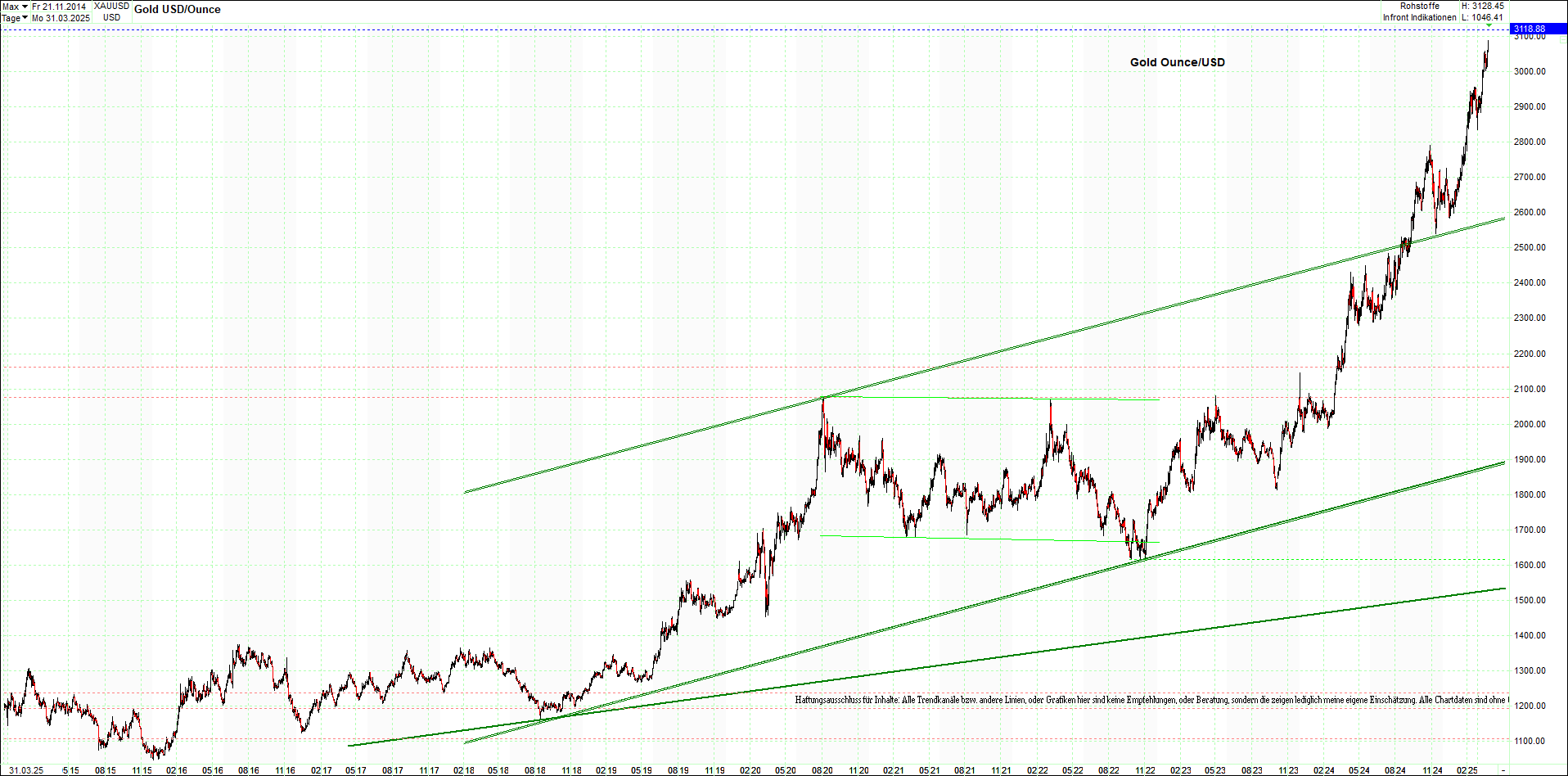Viewport: 1568px width, 776px height.
Task: Click the end date Mo 31.03.2025
Action: point(61,18)
